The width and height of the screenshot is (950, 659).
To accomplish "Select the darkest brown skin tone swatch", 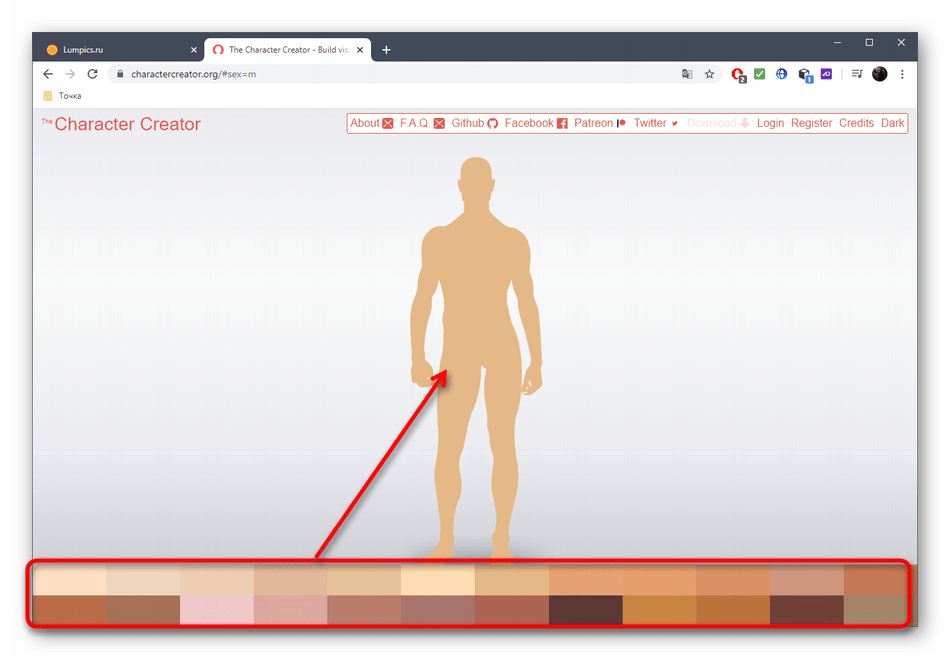I will point(585,609).
